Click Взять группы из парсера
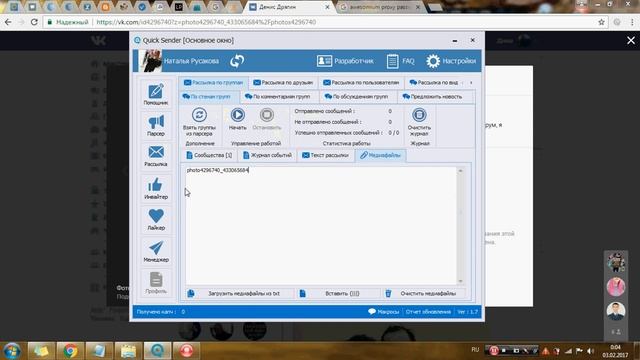This screenshot has height=360, width=640. 199,122
